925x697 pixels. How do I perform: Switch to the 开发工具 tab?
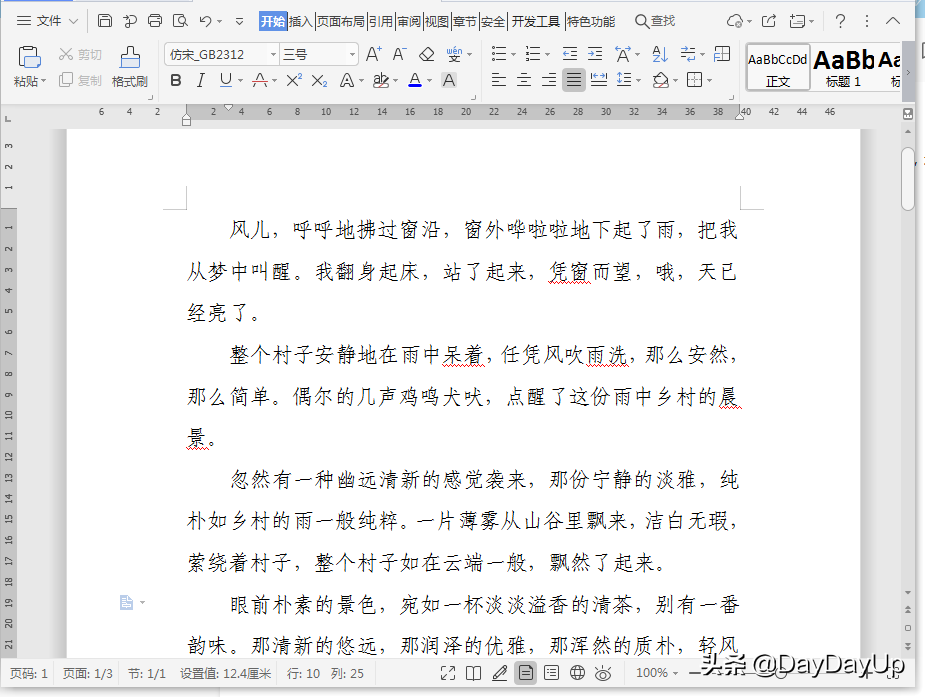pos(536,21)
